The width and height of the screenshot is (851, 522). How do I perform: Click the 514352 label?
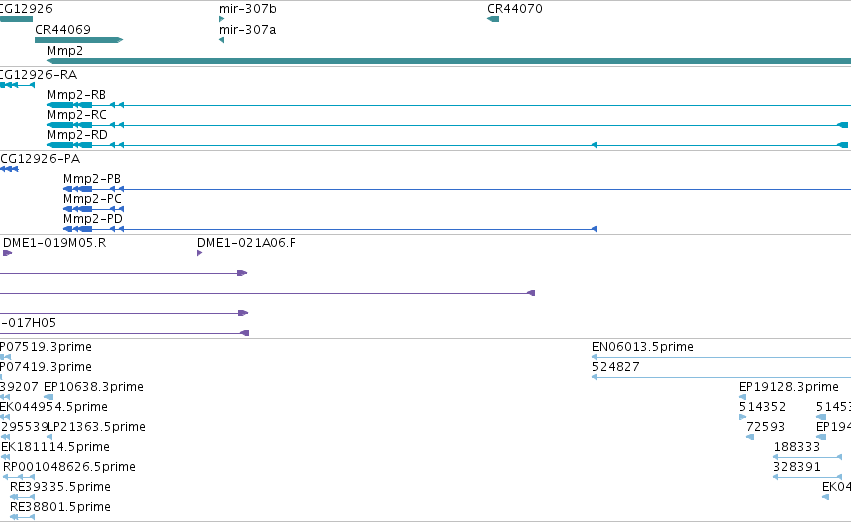click(763, 407)
